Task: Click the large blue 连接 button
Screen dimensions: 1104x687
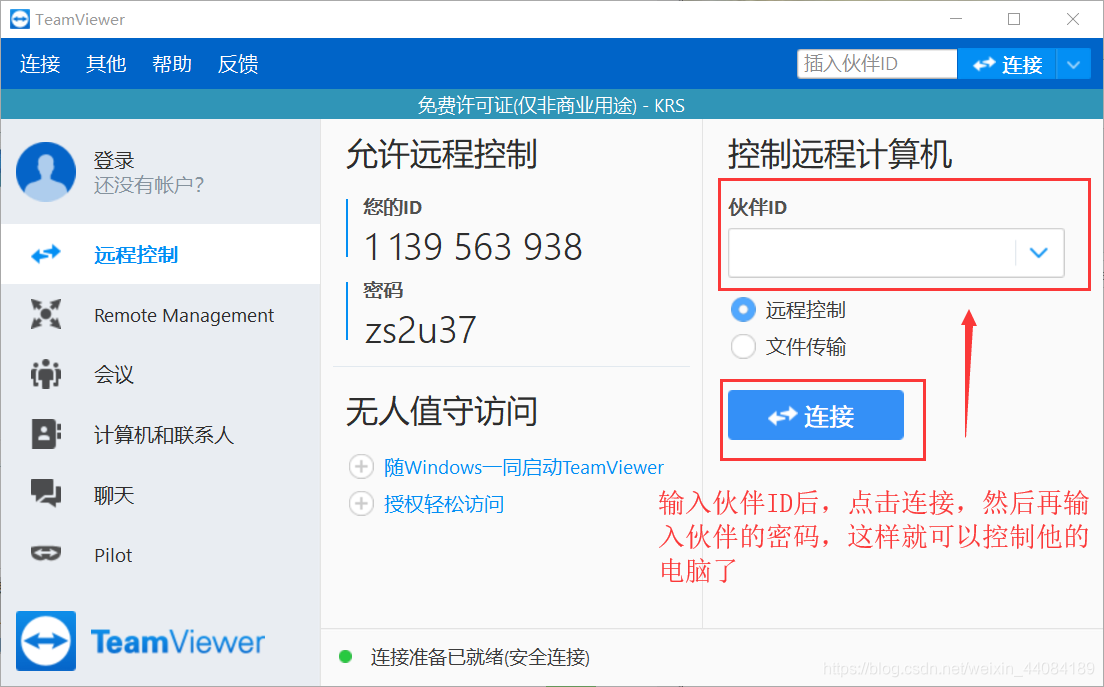Action: (x=815, y=415)
